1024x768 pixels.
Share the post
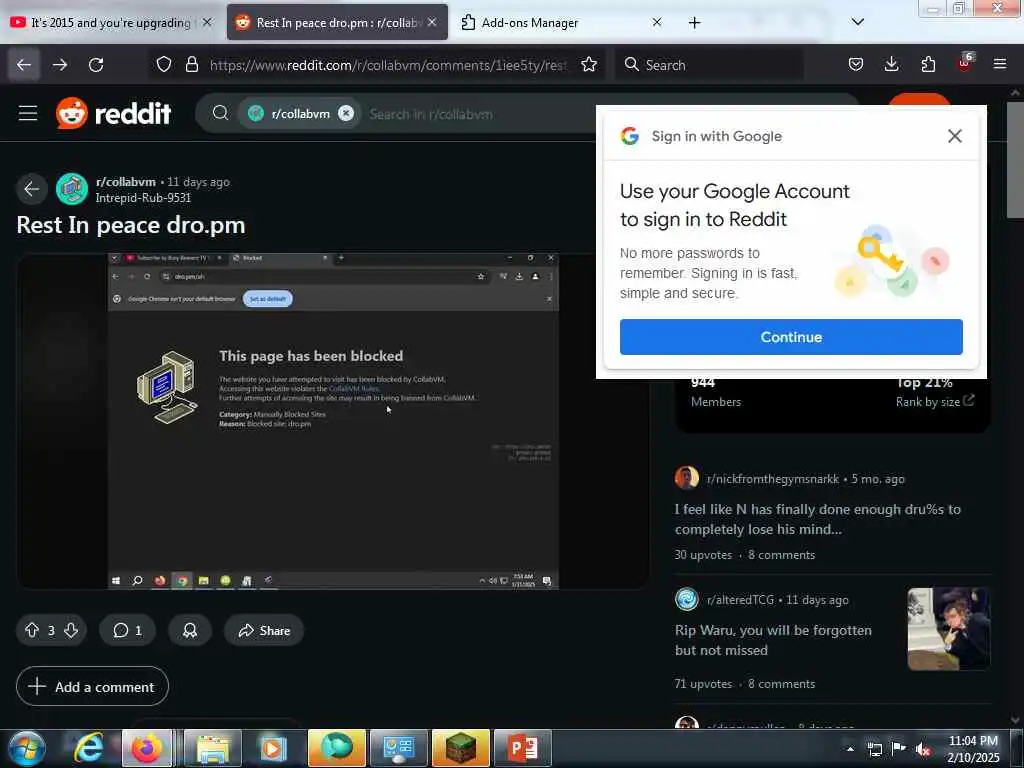coord(264,630)
